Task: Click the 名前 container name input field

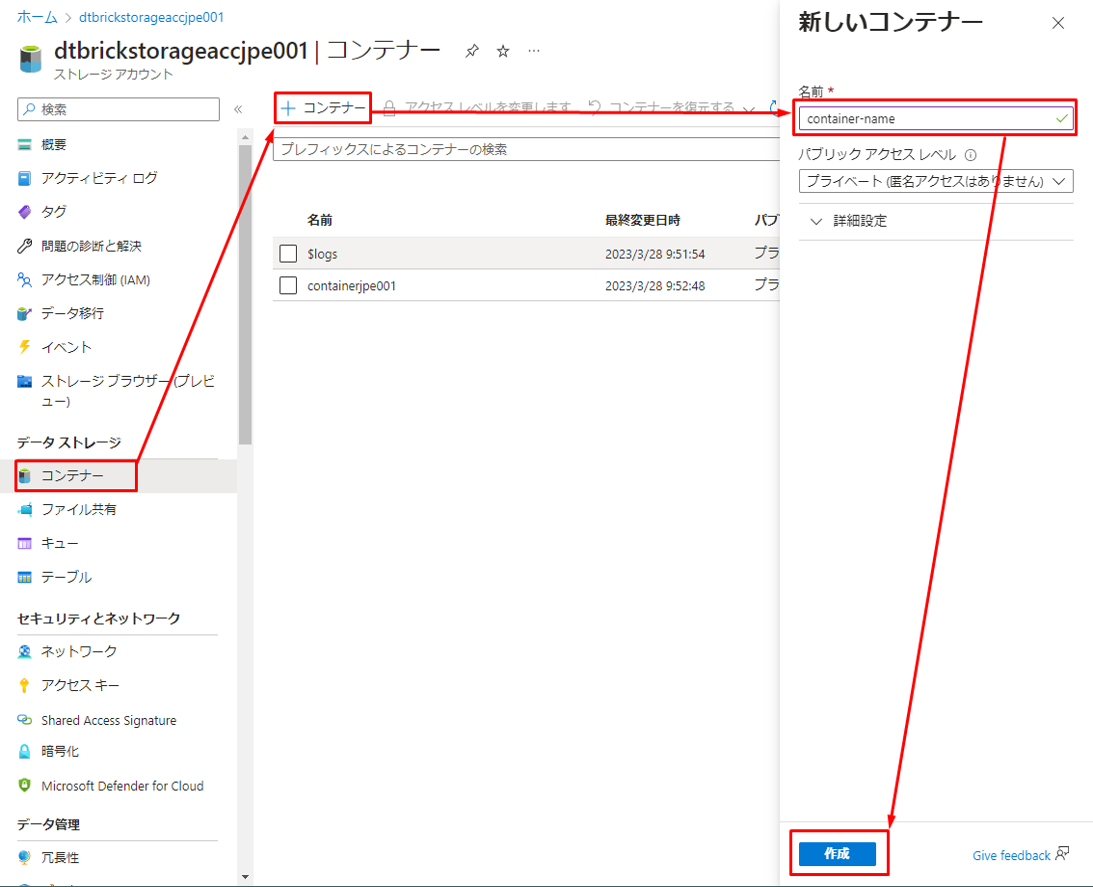Action: [925, 119]
